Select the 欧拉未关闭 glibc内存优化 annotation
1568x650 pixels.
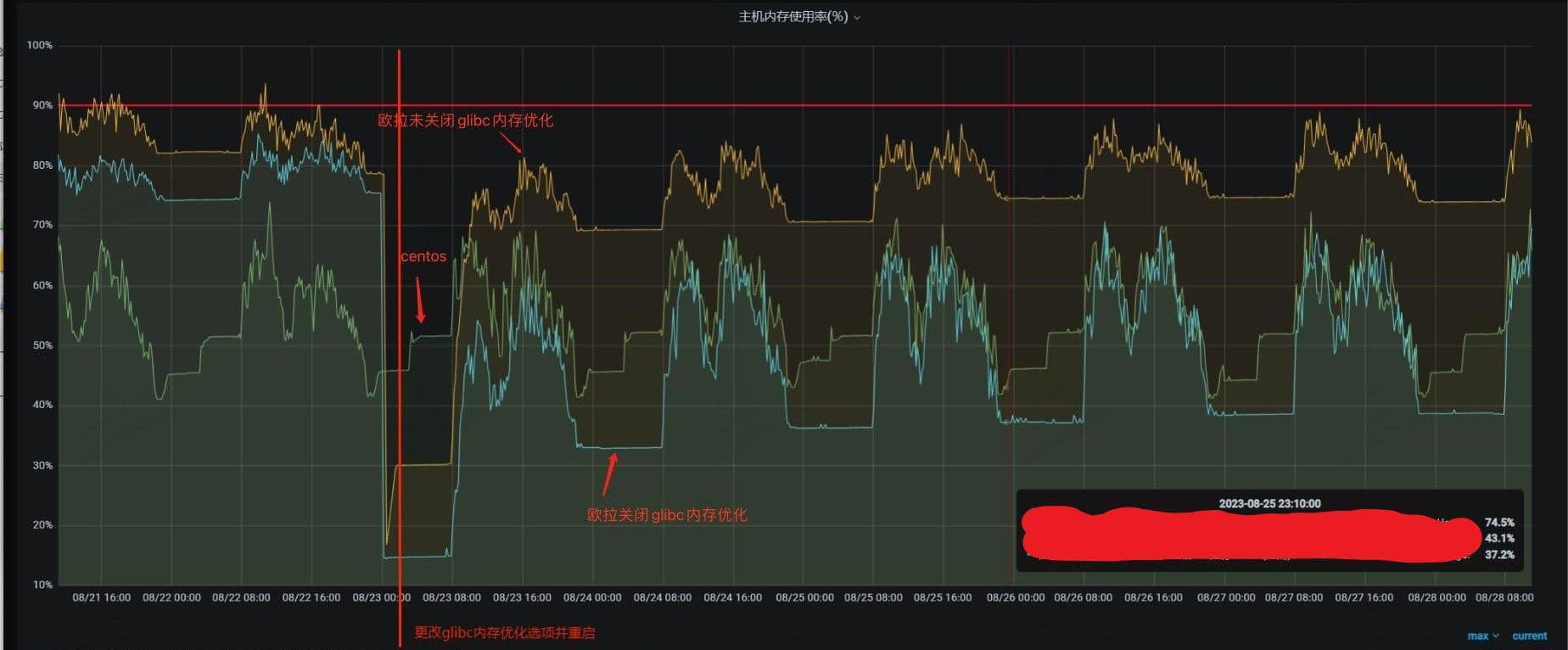pyautogui.click(x=465, y=120)
